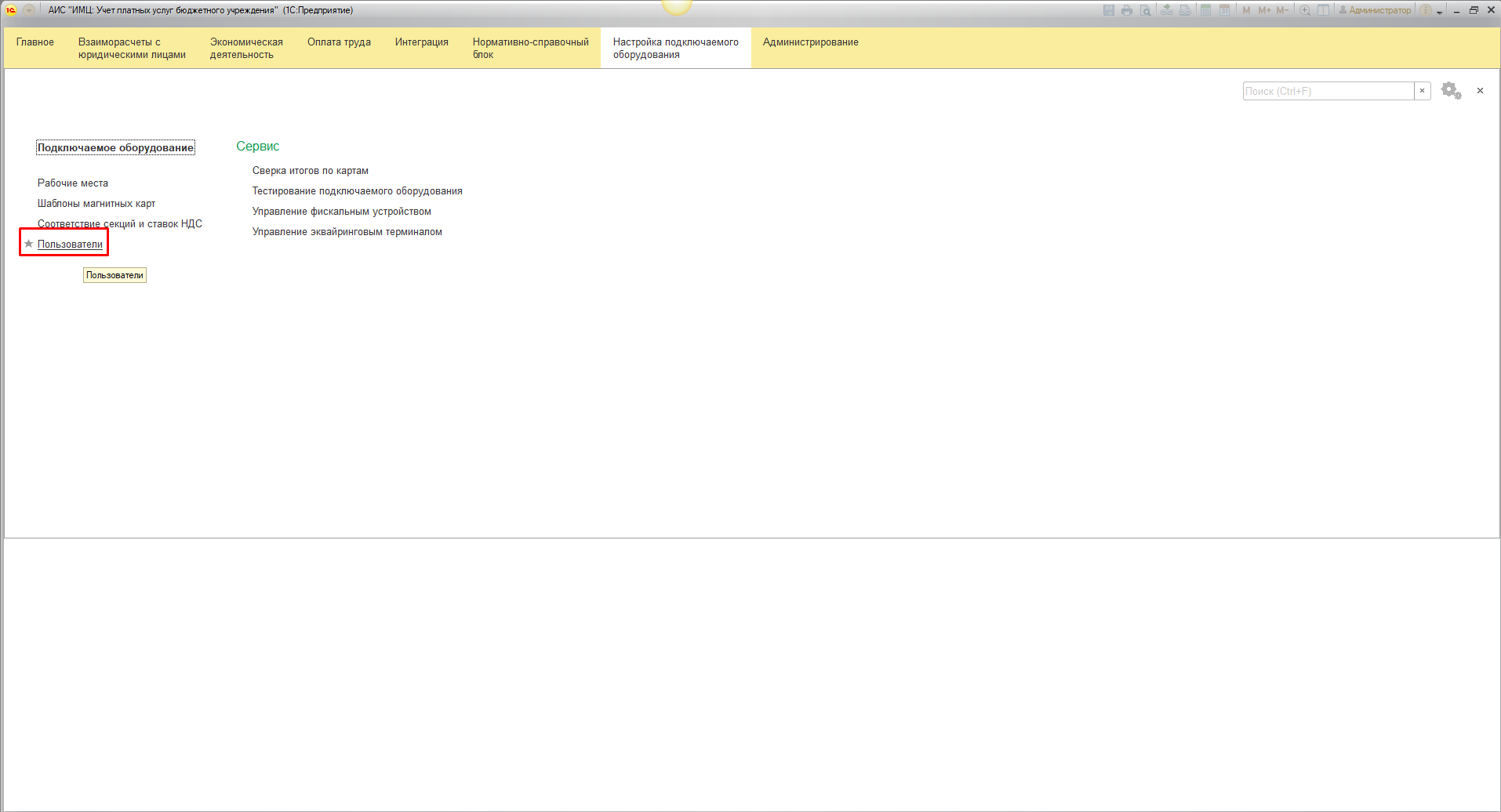Toggle the favorite star next to Пользователи
Screen dimensions: 1501x812
(x=29, y=244)
